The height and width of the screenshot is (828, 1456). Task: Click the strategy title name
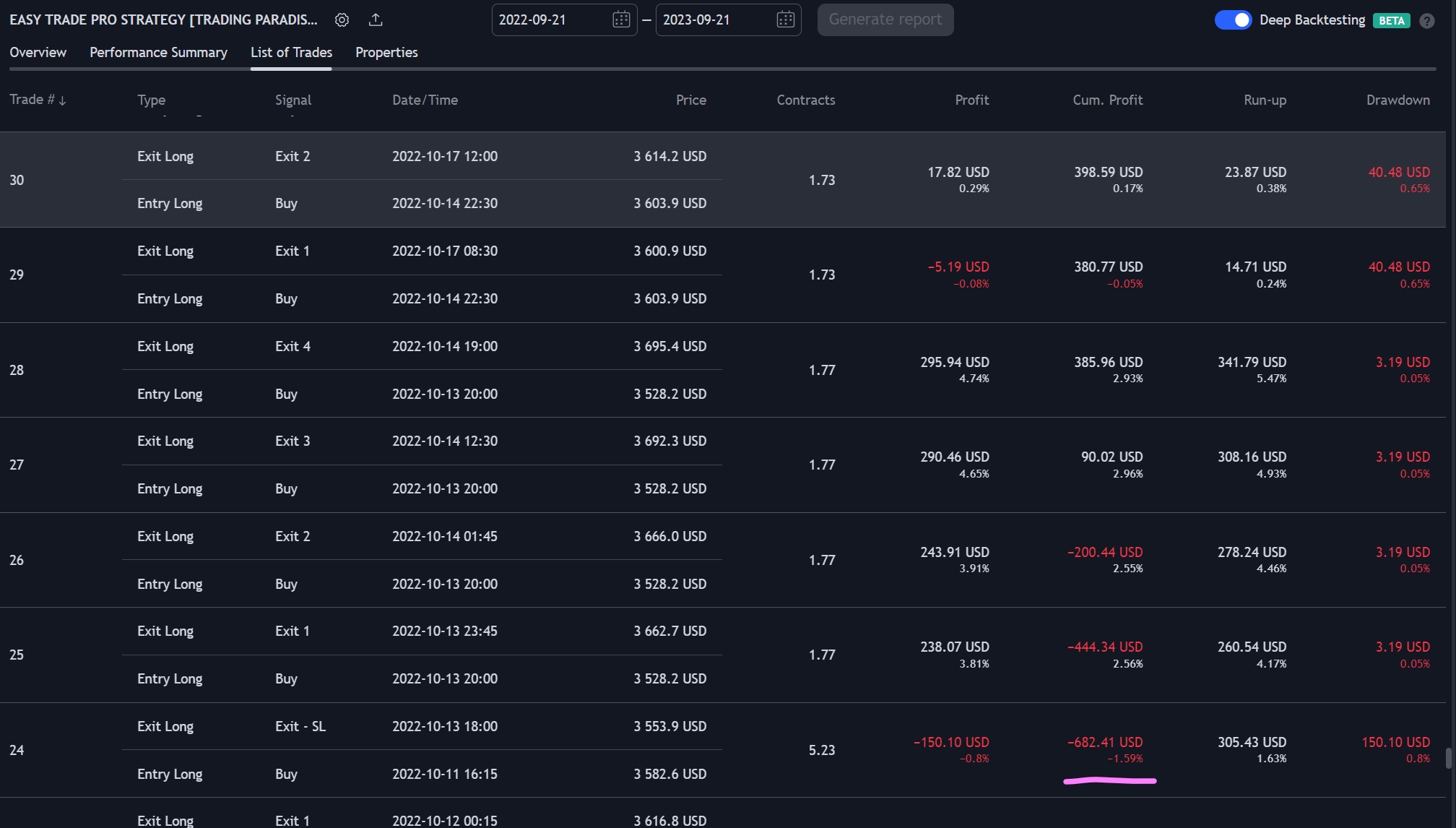pos(163,20)
